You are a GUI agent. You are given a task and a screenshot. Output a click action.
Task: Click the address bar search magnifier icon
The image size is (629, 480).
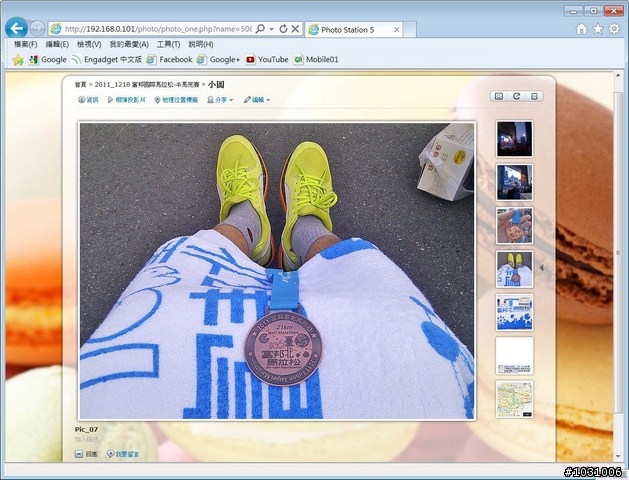(x=260, y=29)
